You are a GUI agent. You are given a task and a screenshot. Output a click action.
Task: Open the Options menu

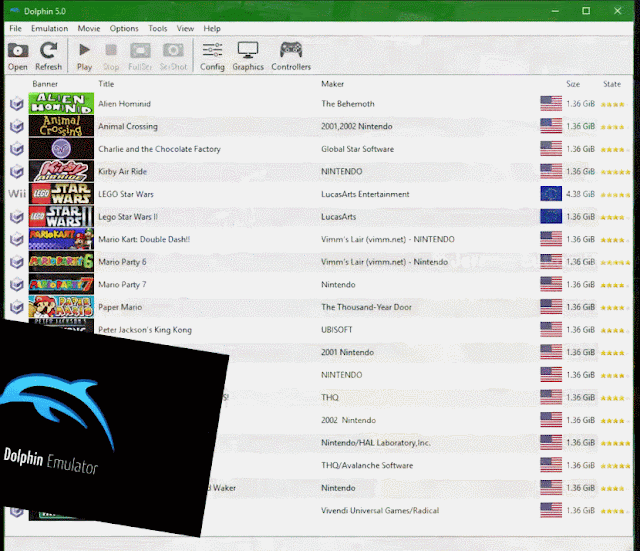tap(124, 29)
